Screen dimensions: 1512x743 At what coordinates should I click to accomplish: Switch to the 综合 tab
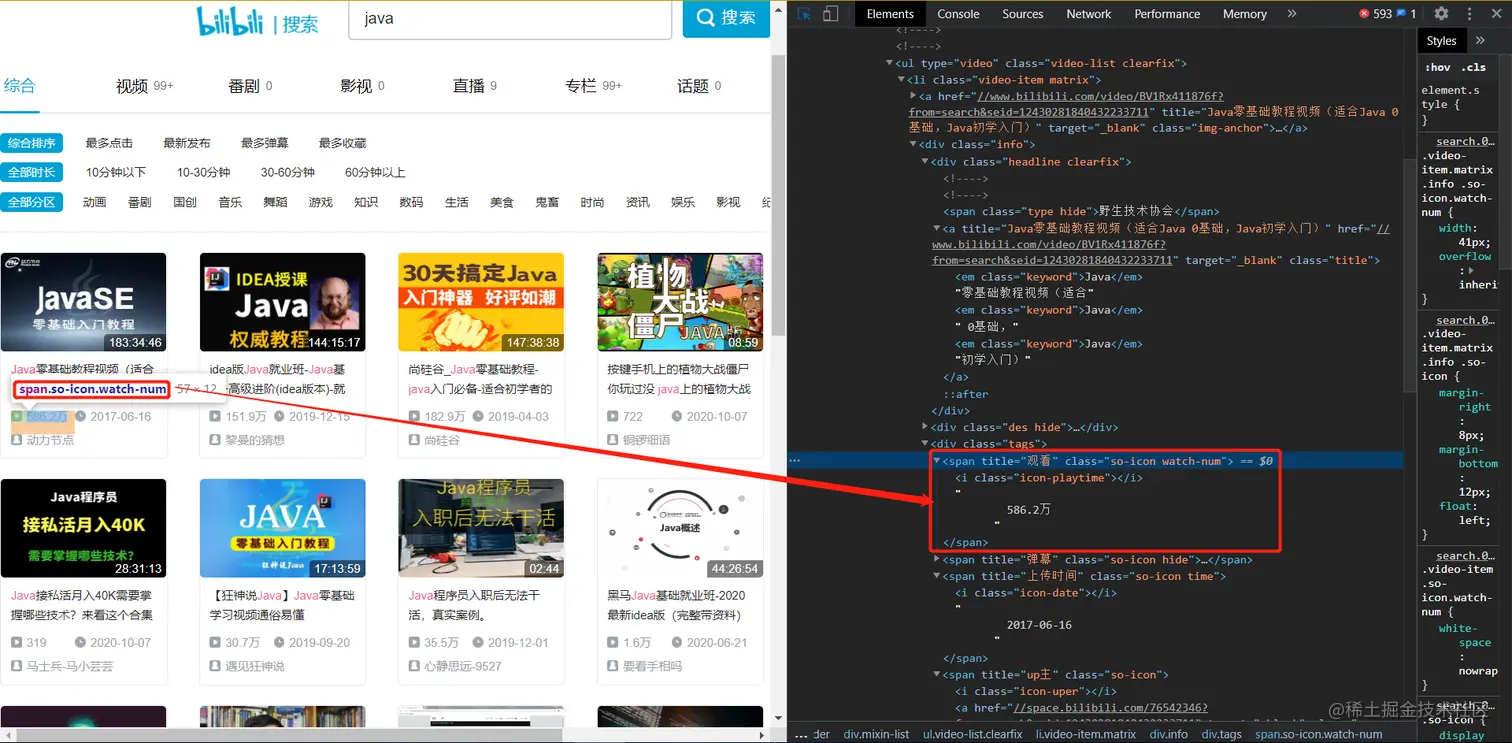19,86
